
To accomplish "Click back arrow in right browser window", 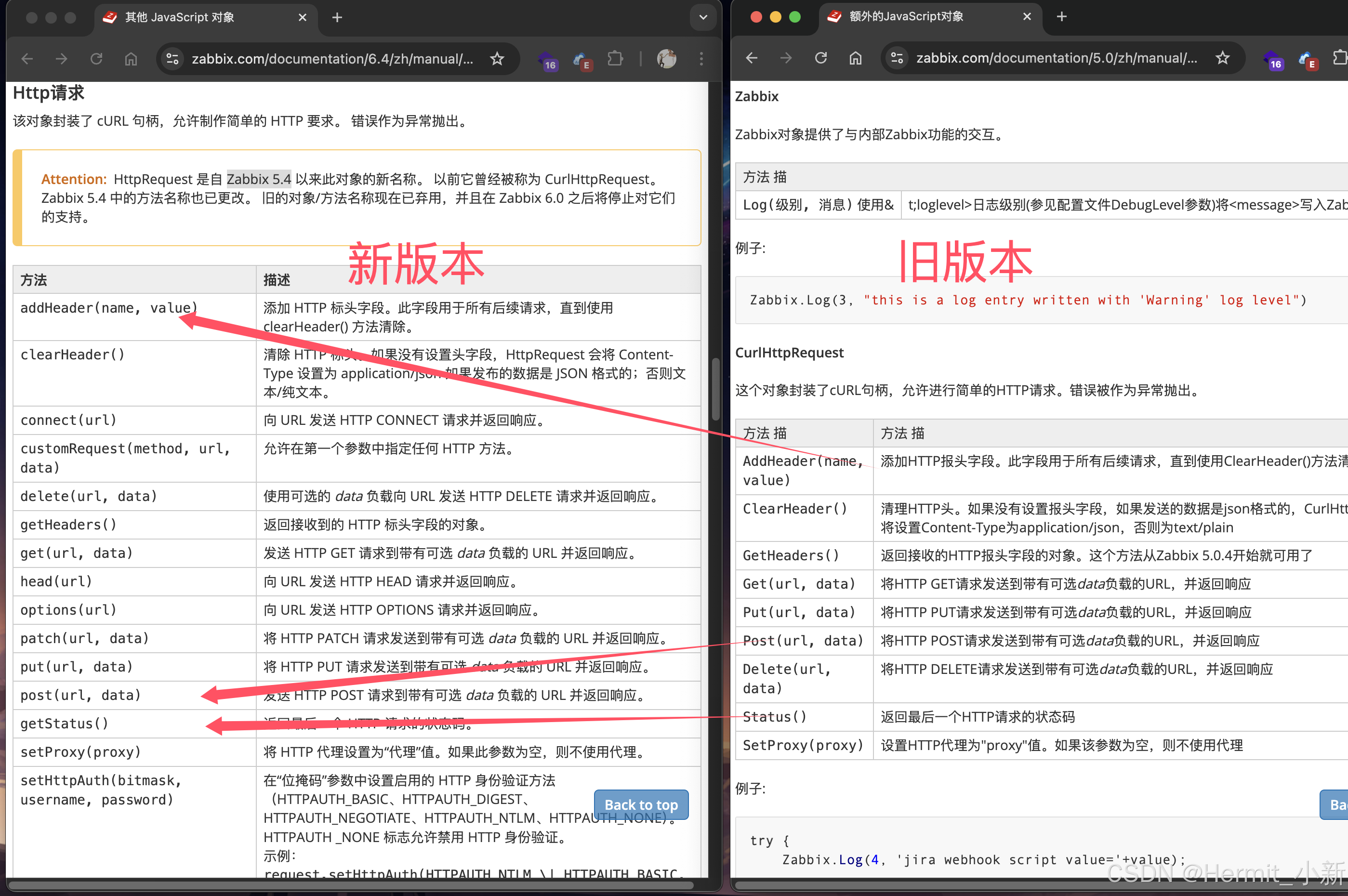I will point(752,58).
